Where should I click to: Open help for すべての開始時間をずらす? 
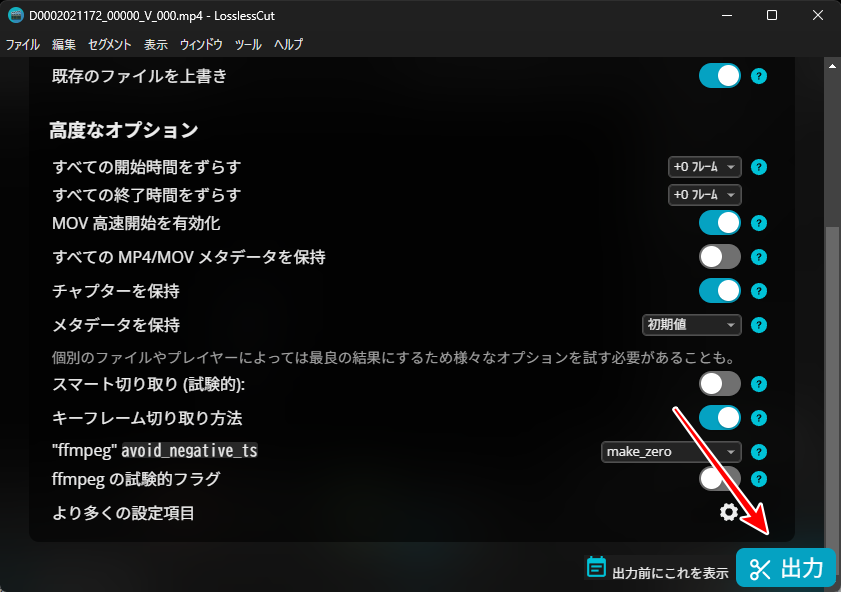point(758,167)
